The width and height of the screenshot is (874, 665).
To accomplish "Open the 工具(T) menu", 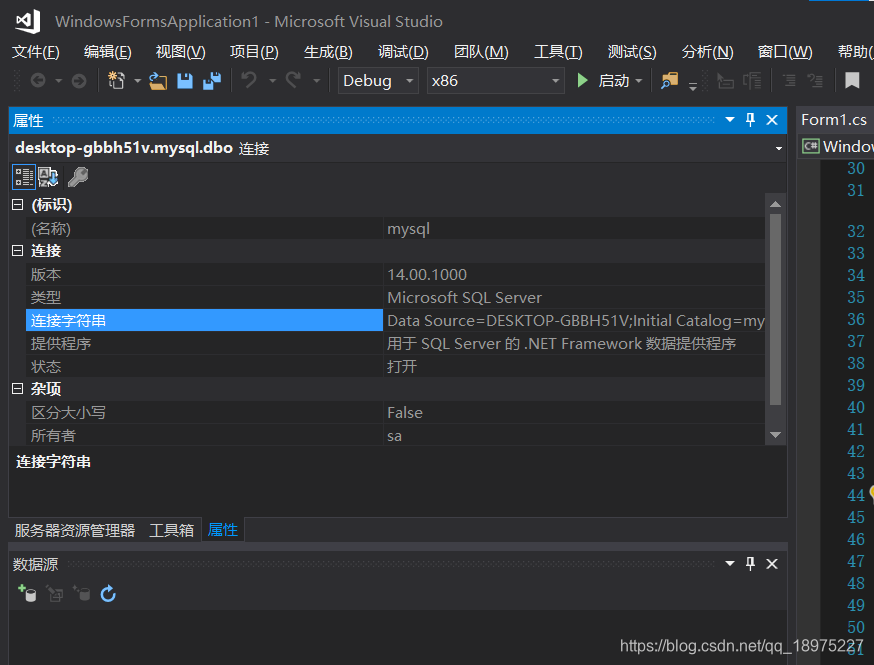I will tap(558, 52).
